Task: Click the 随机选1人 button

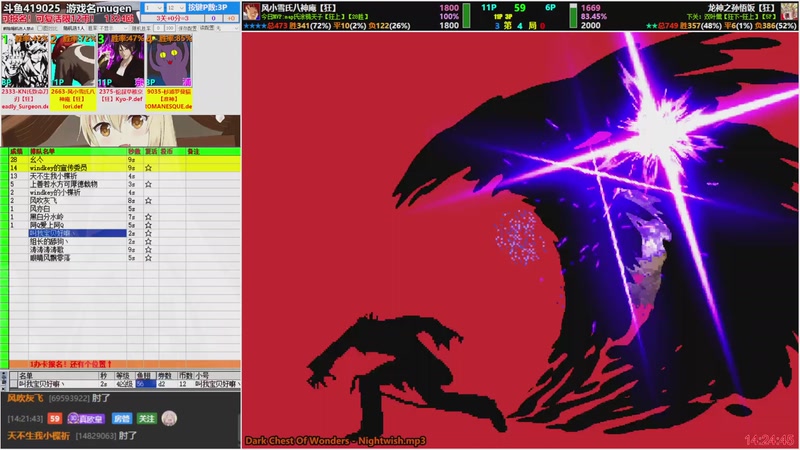Action: coord(74,28)
